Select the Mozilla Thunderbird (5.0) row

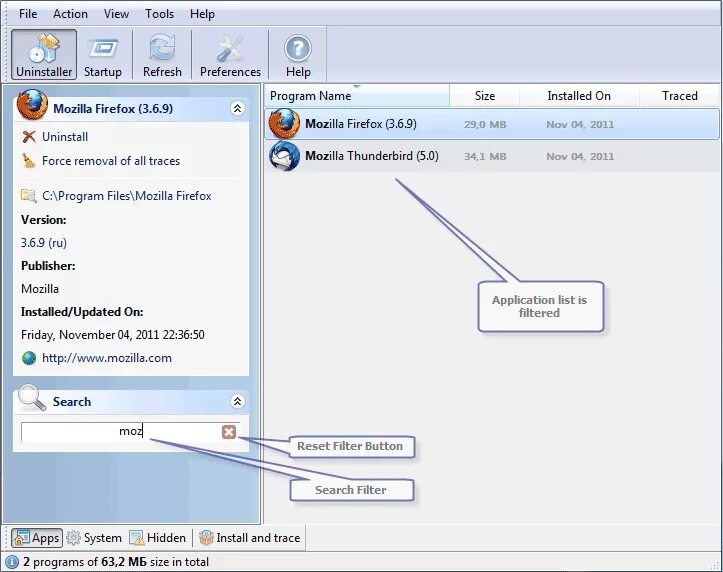[492, 156]
